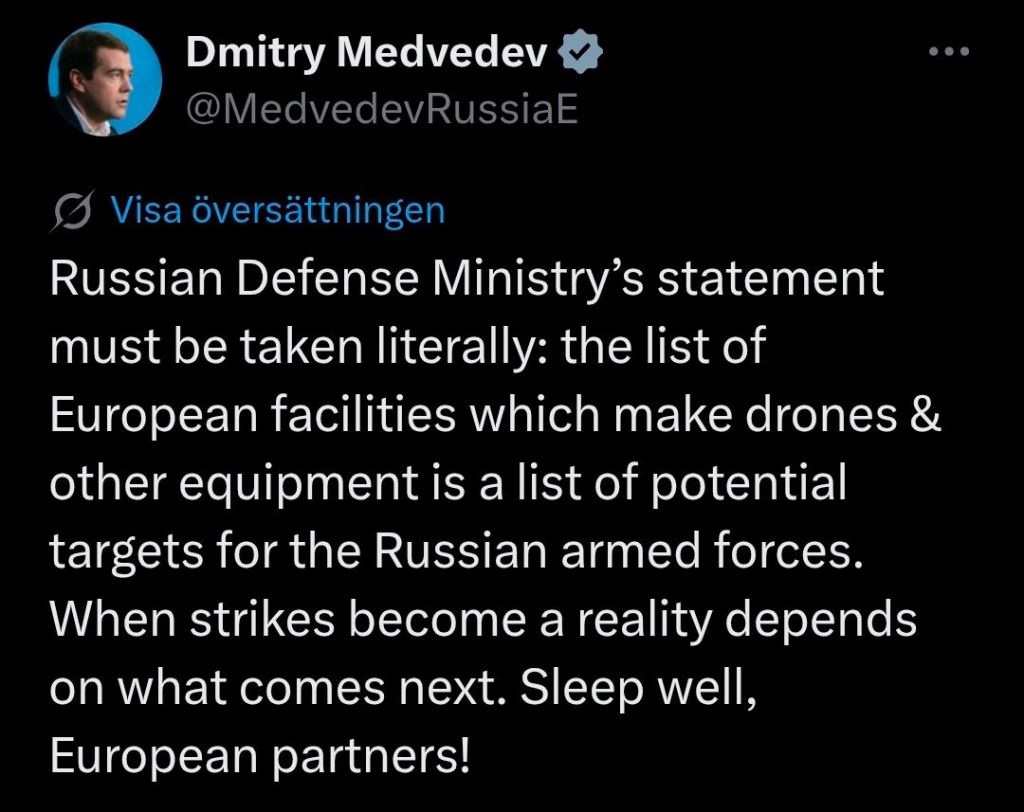The width and height of the screenshot is (1024, 812).
Task: Click the tweet line starting 'Russian Defense Ministry's'
Action: [467, 279]
